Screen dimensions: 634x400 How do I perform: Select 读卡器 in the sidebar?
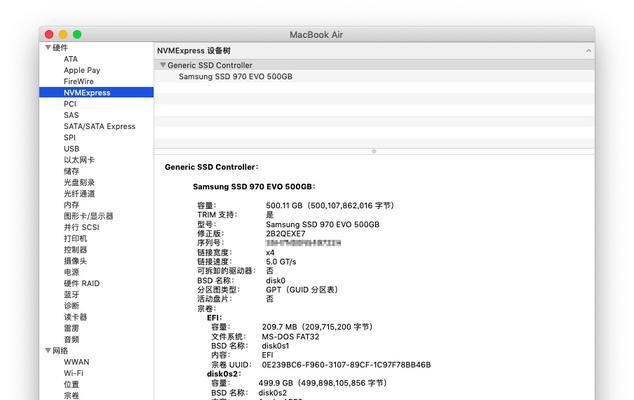75,317
